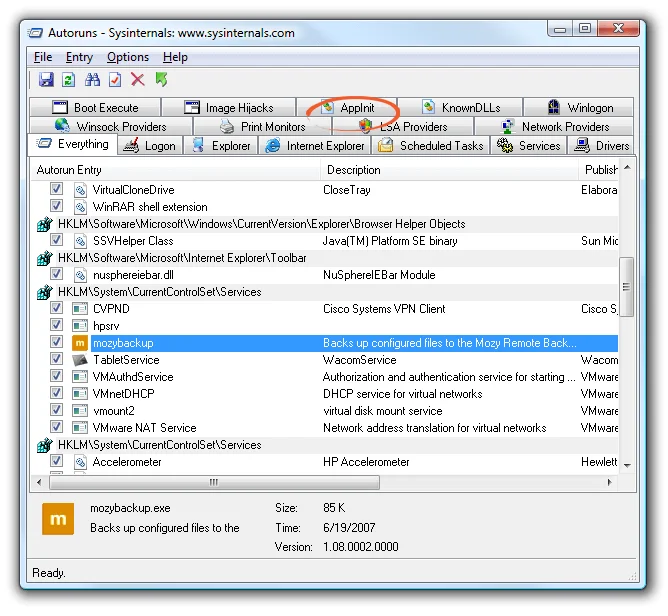The height and width of the screenshot is (616, 668).
Task: Click the Properties checkmark page icon
Action: click(x=115, y=80)
